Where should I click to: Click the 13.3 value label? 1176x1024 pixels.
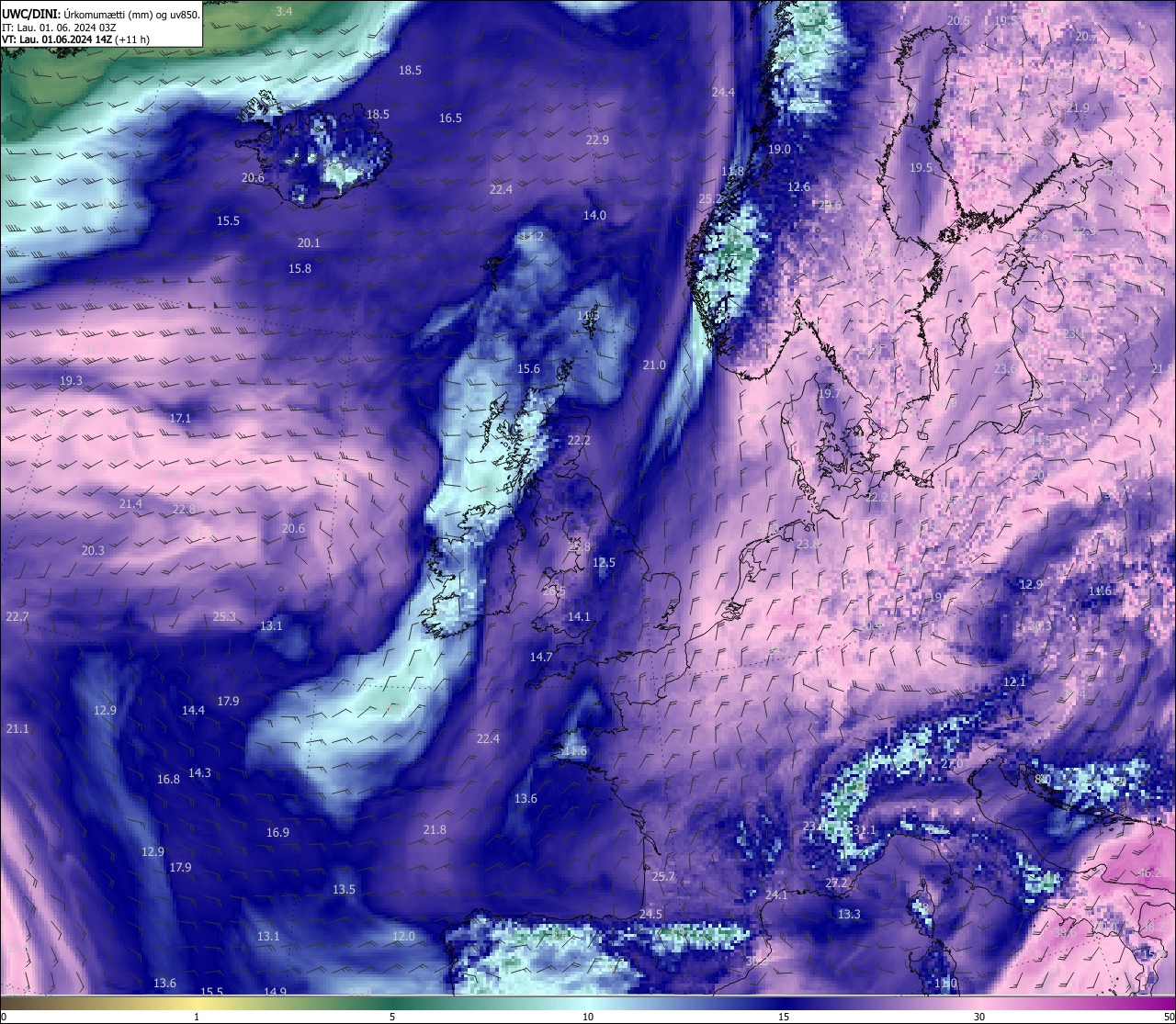point(849,914)
